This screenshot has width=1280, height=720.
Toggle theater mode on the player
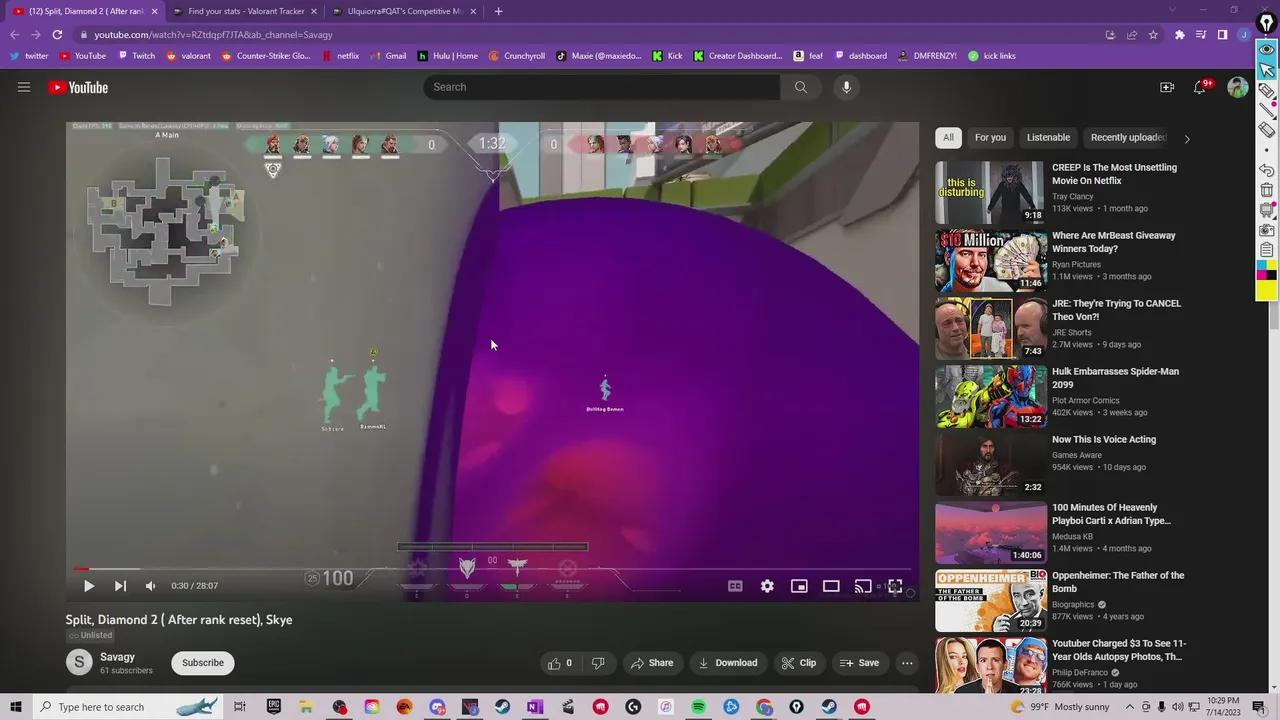(831, 586)
